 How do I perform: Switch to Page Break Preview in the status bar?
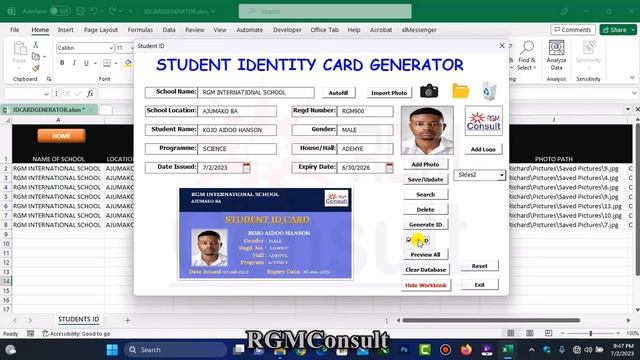549,333
